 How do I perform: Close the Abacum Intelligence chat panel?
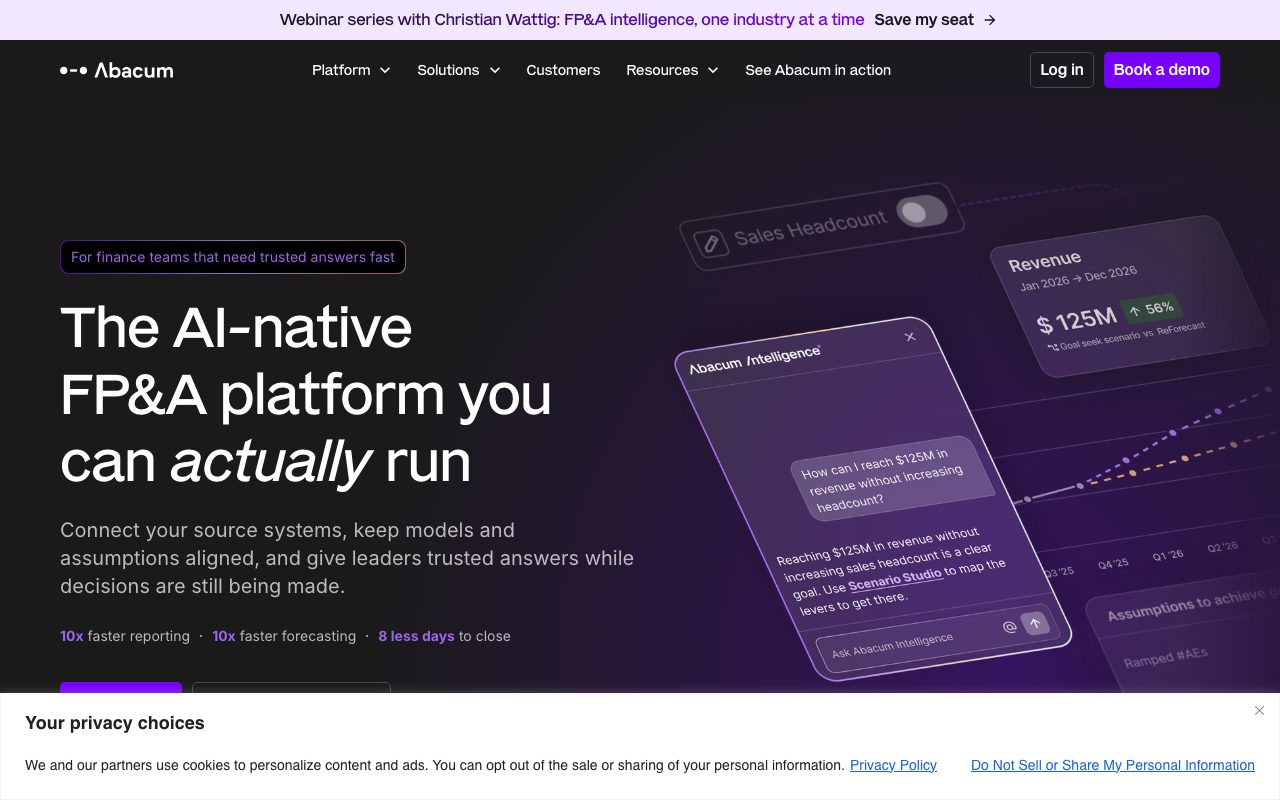coord(910,337)
